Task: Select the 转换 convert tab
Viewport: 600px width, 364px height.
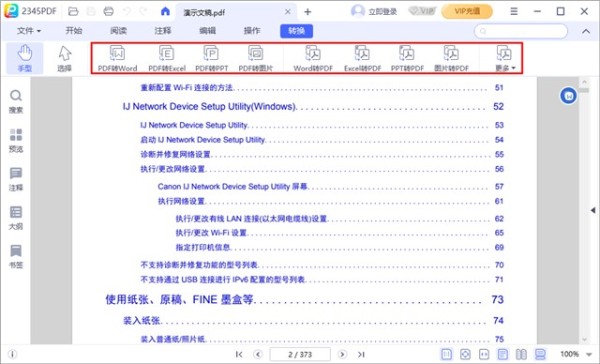Action: (x=297, y=31)
